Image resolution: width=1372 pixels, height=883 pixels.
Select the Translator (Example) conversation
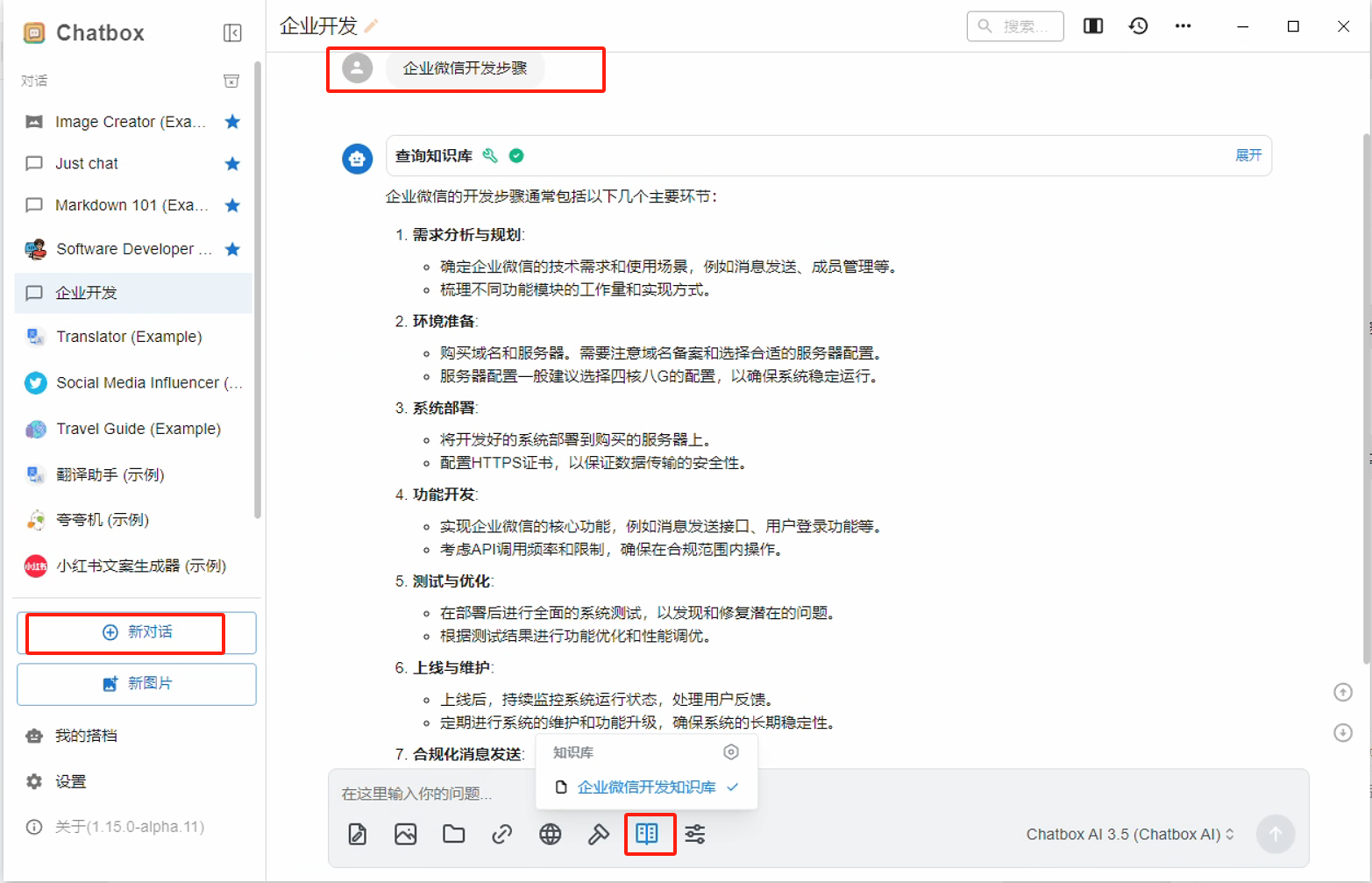(x=129, y=337)
